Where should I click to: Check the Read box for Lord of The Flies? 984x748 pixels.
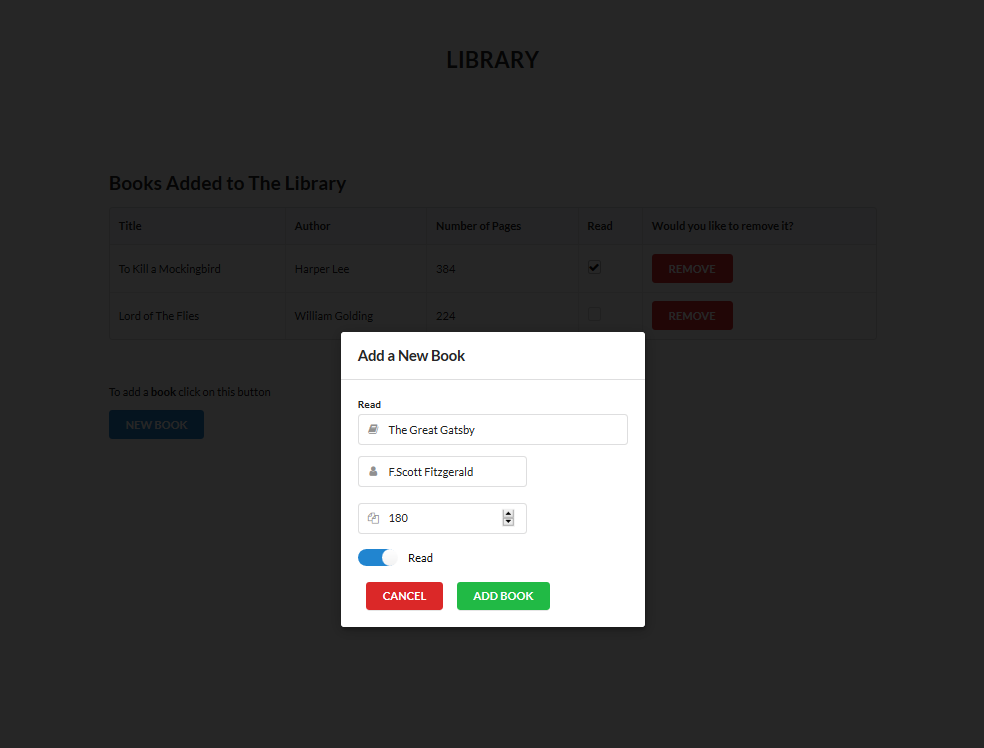pos(594,314)
